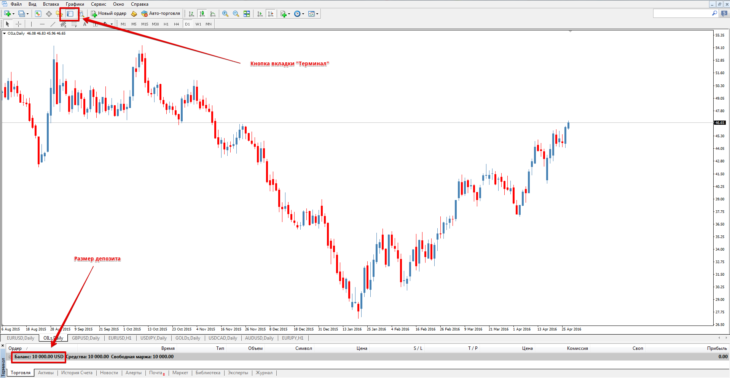Expand the Periods dropdown arrow
The height and width of the screenshot is (378, 730).
pyautogui.click(x=304, y=14)
